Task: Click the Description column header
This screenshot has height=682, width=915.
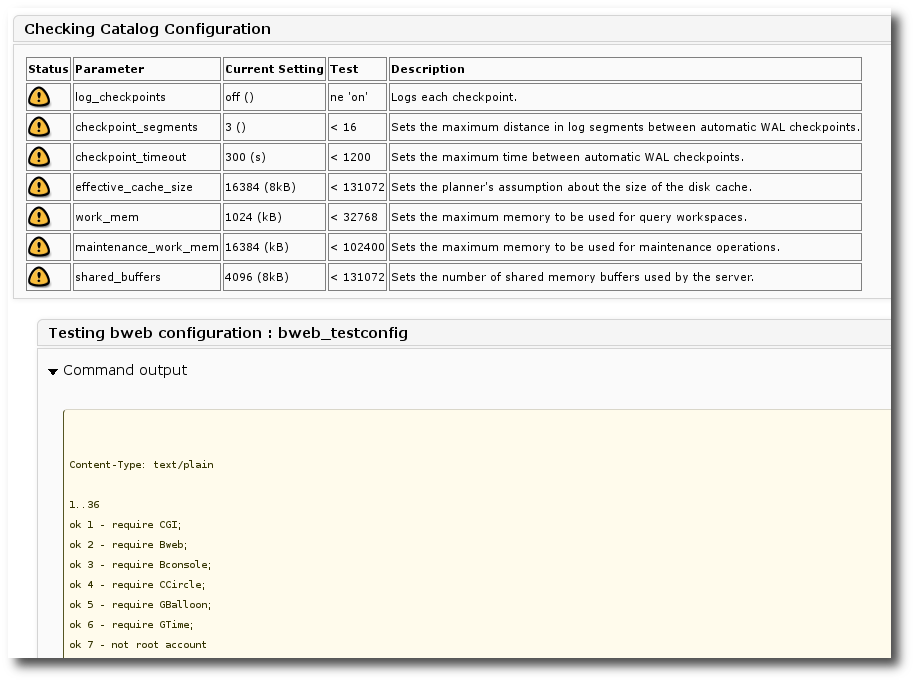Action: (625, 69)
